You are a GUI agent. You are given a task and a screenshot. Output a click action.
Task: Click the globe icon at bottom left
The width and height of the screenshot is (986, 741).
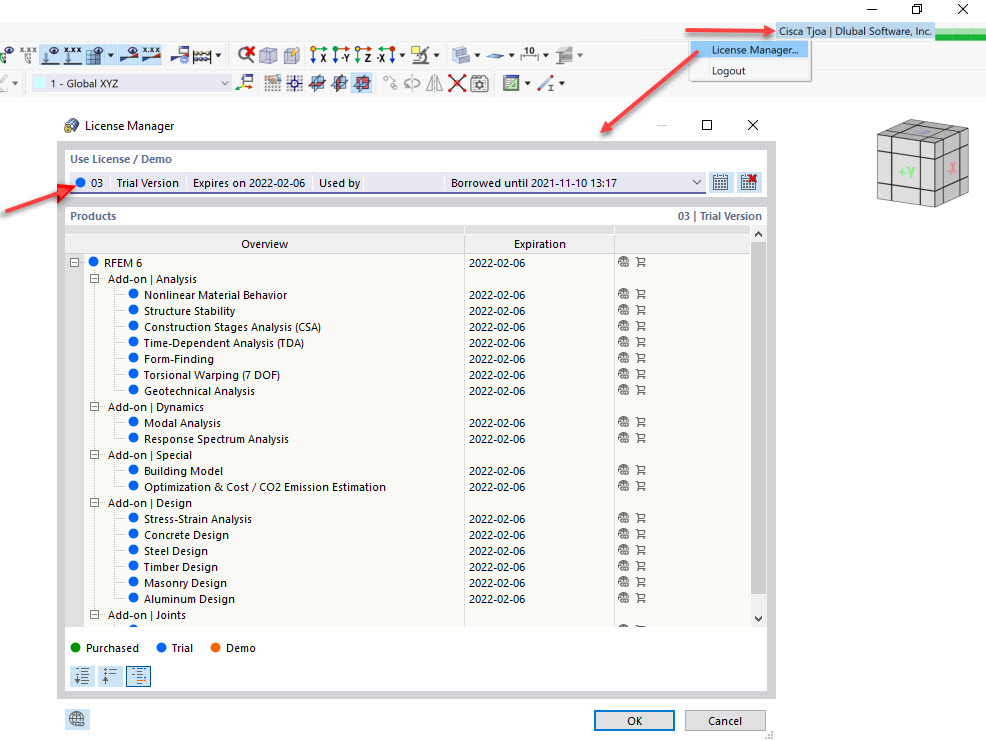77,719
